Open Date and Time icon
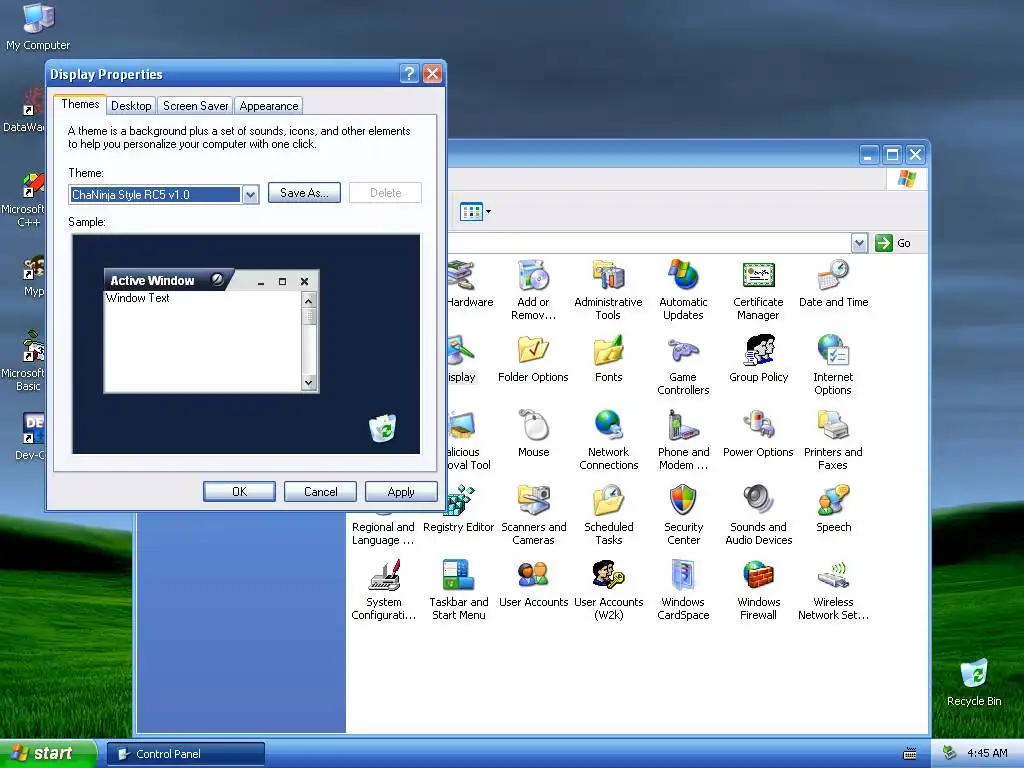1024x768 pixels. (x=833, y=276)
